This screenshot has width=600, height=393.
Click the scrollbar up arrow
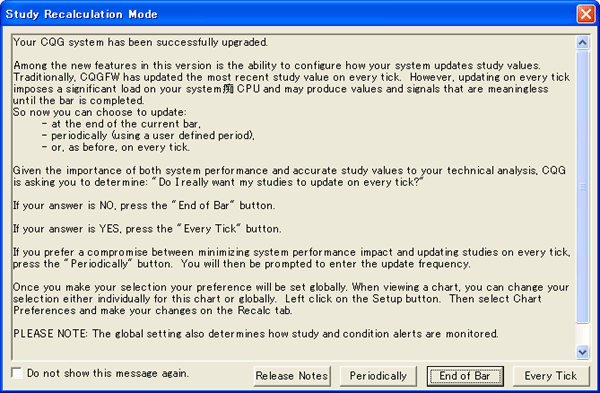click(582, 42)
